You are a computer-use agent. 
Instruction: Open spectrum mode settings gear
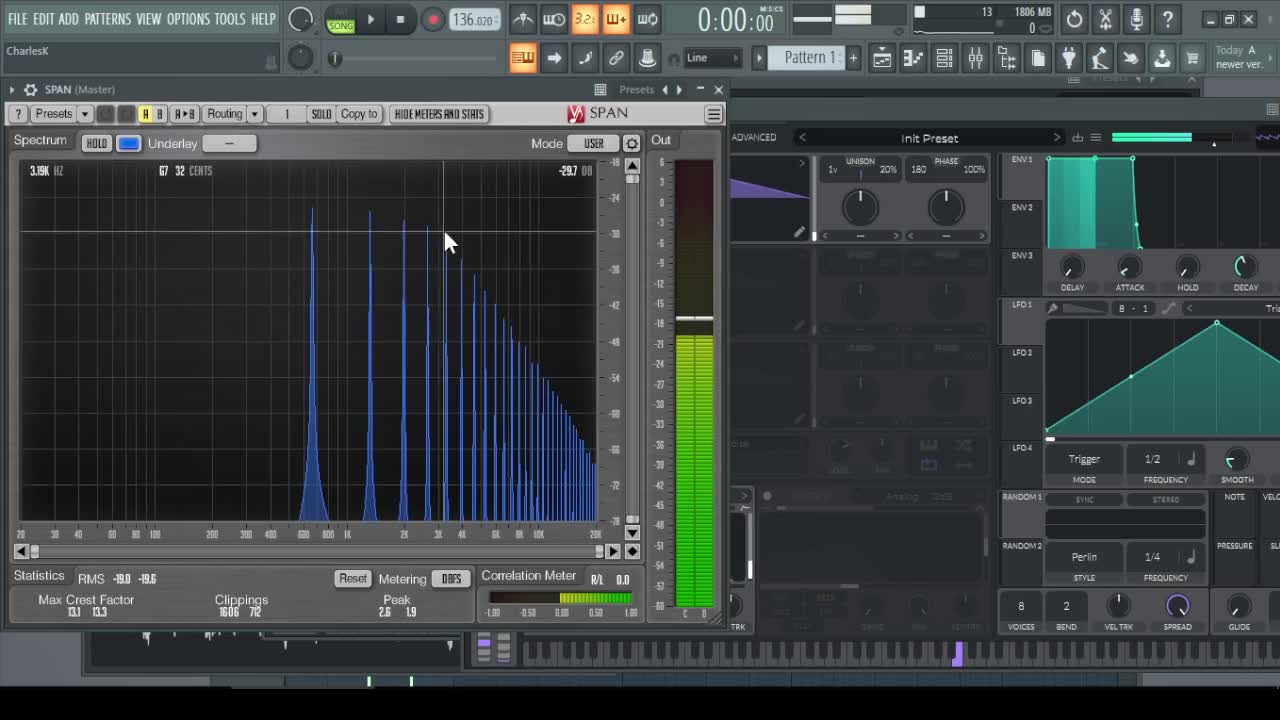[x=632, y=144]
